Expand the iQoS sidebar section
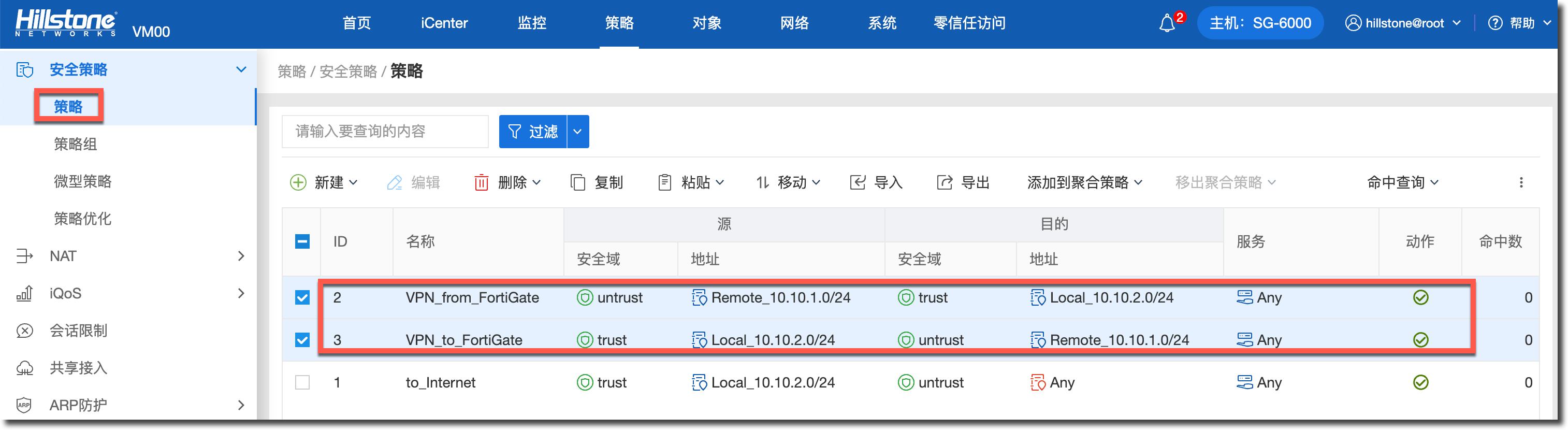The image size is (1568, 430). click(x=241, y=293)
